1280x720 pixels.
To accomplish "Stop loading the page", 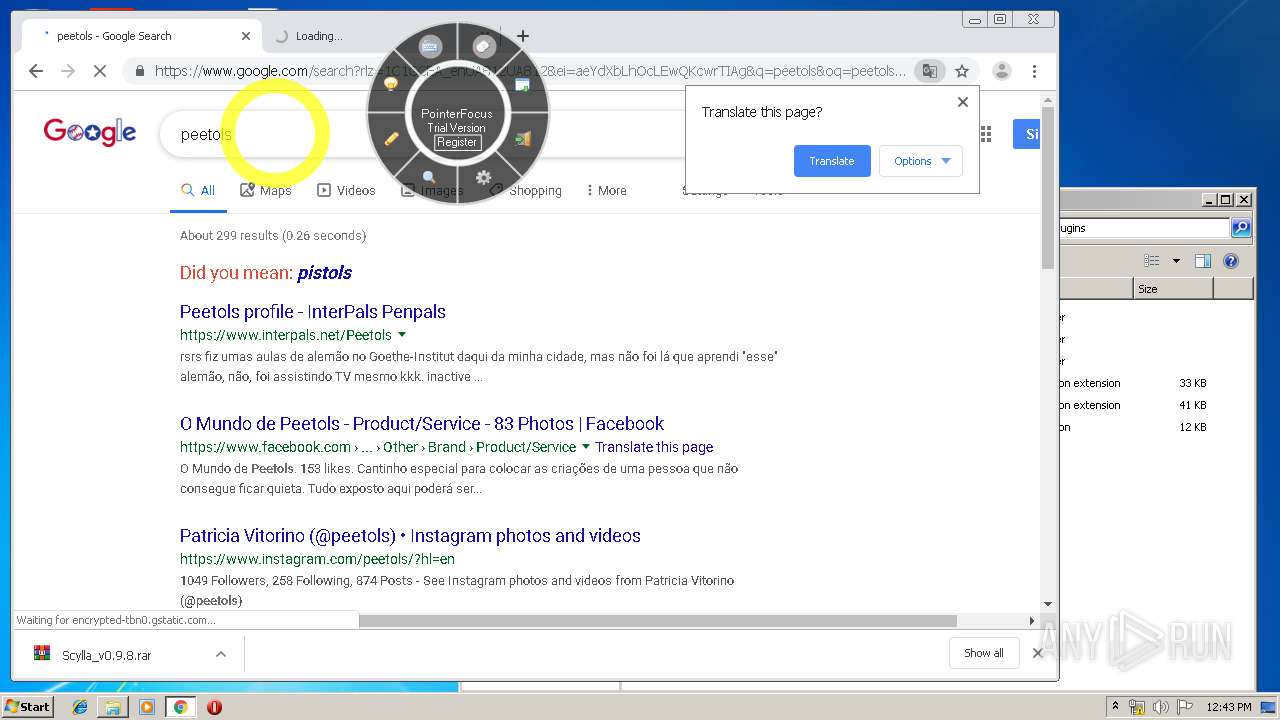I will coord(100,71).
